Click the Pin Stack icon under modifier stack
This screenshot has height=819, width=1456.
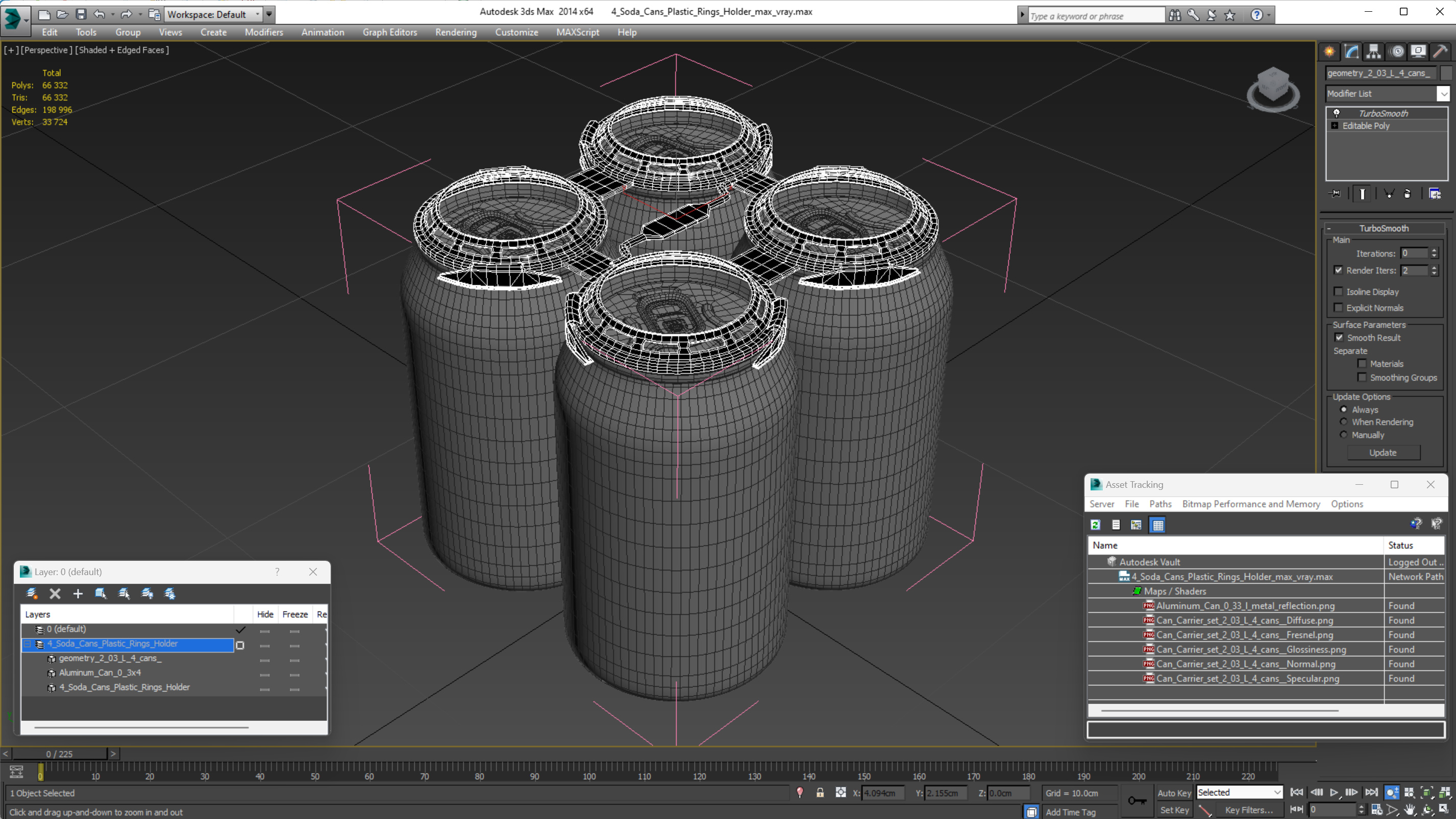click(x=1336, y=194)
